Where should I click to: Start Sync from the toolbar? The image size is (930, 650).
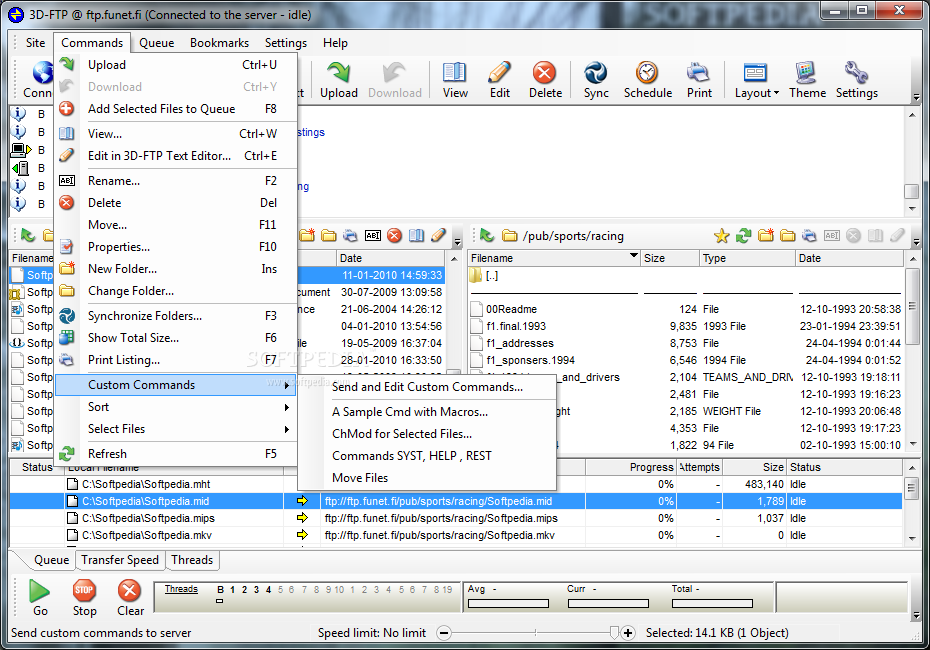(595, 80)
